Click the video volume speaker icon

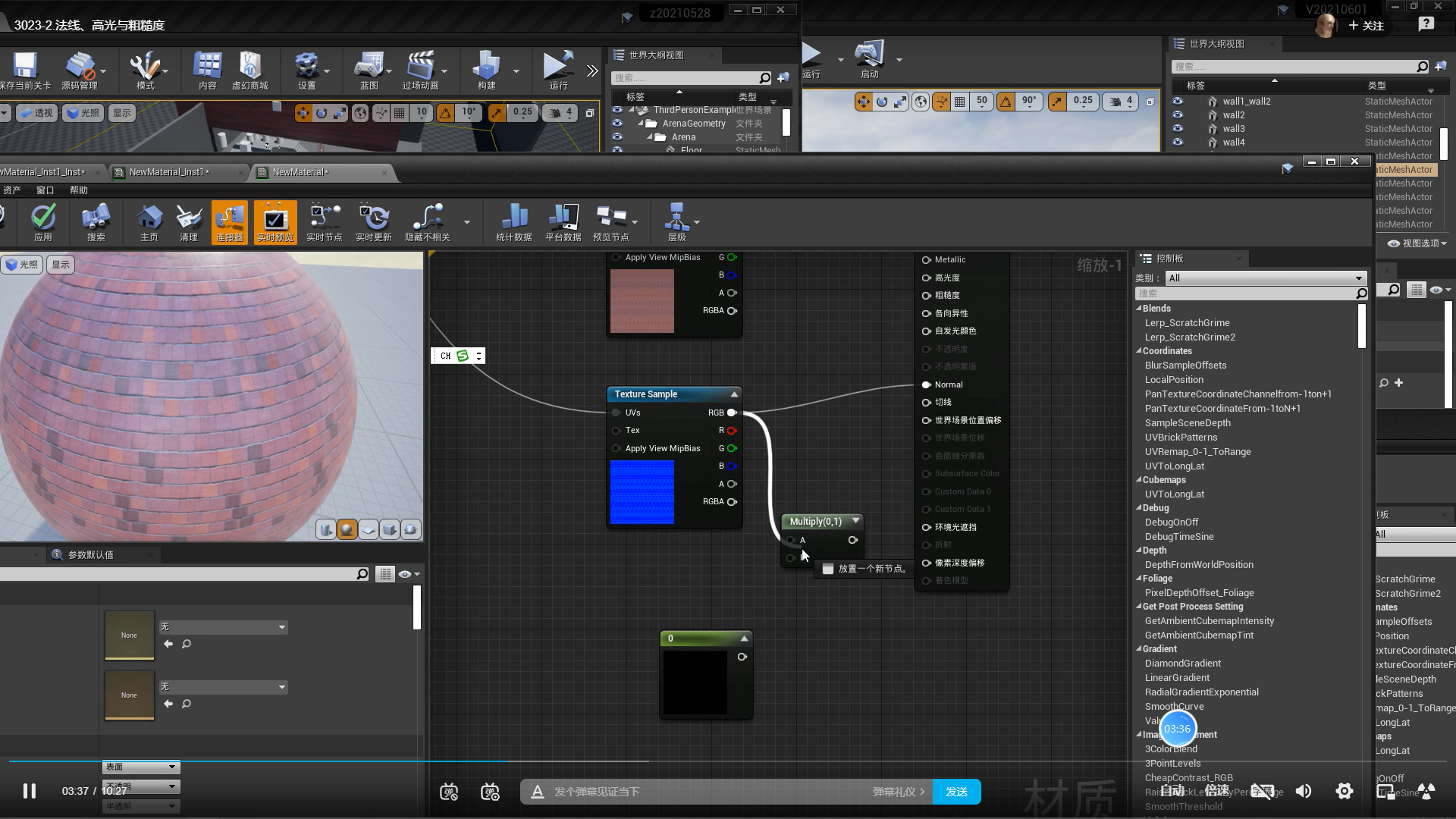[1303, 791]
